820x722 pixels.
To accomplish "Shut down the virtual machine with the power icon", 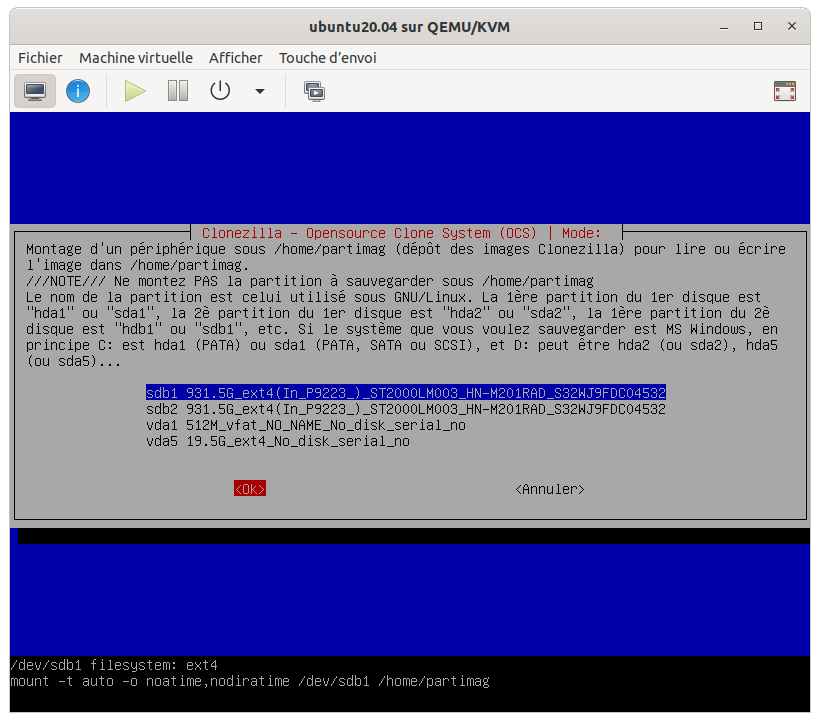I will [220, 91].
